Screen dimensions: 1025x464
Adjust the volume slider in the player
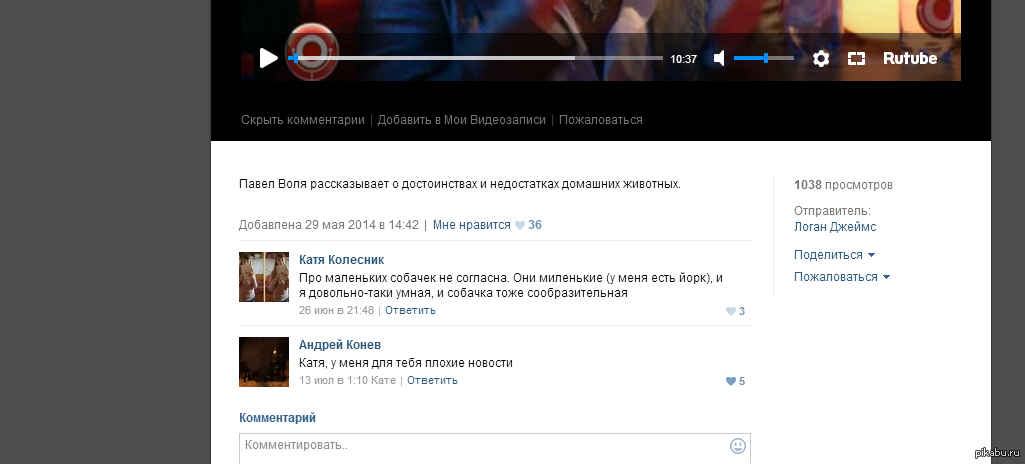[x=764, y=58]
